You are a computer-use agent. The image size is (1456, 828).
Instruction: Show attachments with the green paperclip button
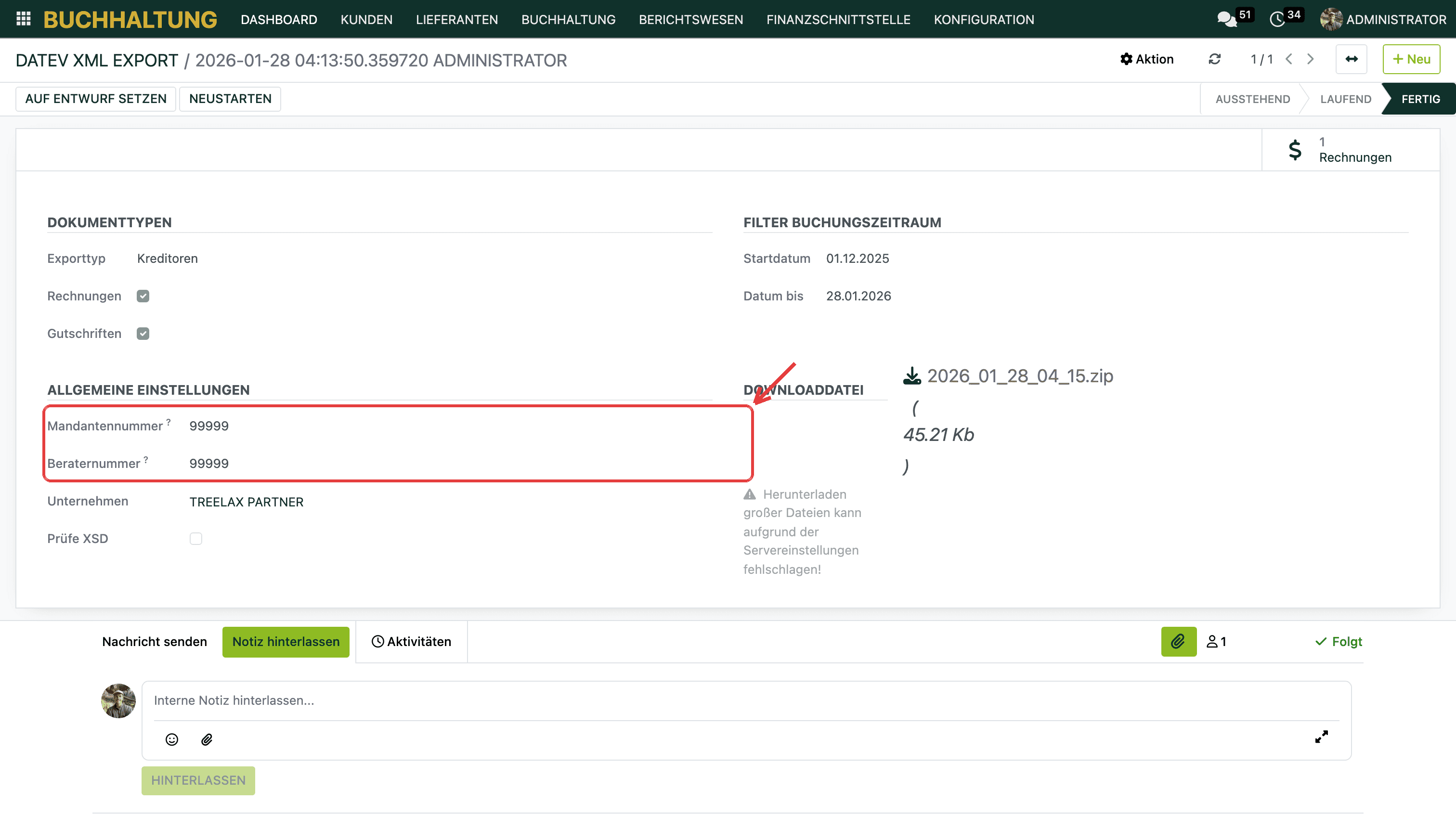point(1179,642)
